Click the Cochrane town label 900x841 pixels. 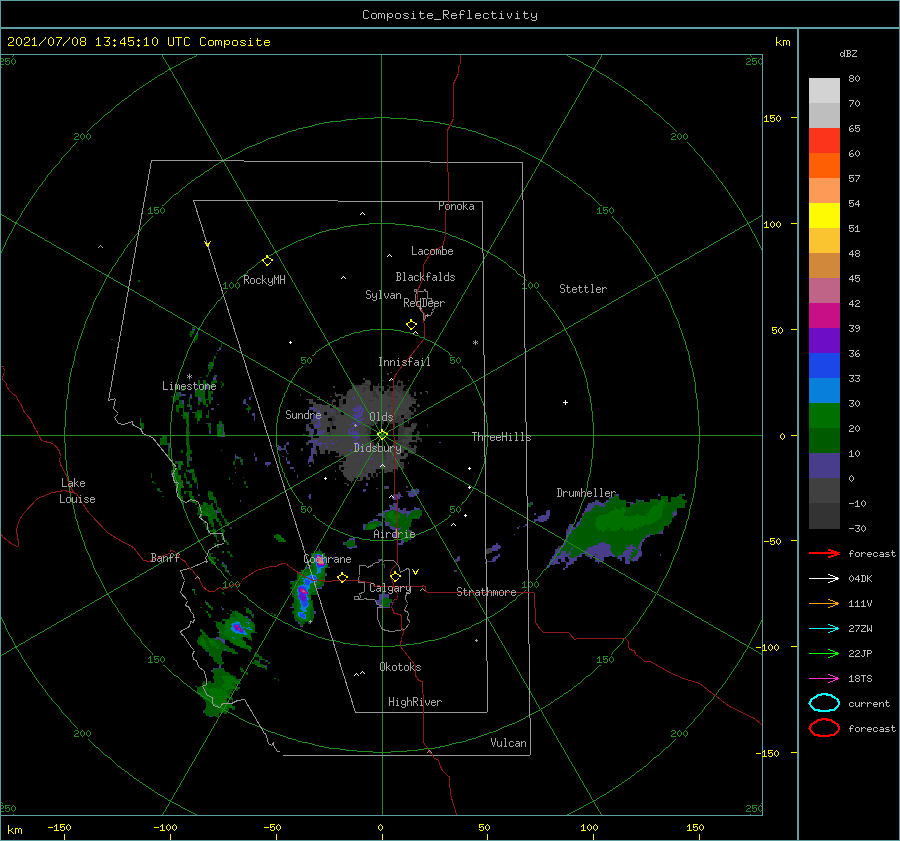pyautogui.click(x=327, y=559)
